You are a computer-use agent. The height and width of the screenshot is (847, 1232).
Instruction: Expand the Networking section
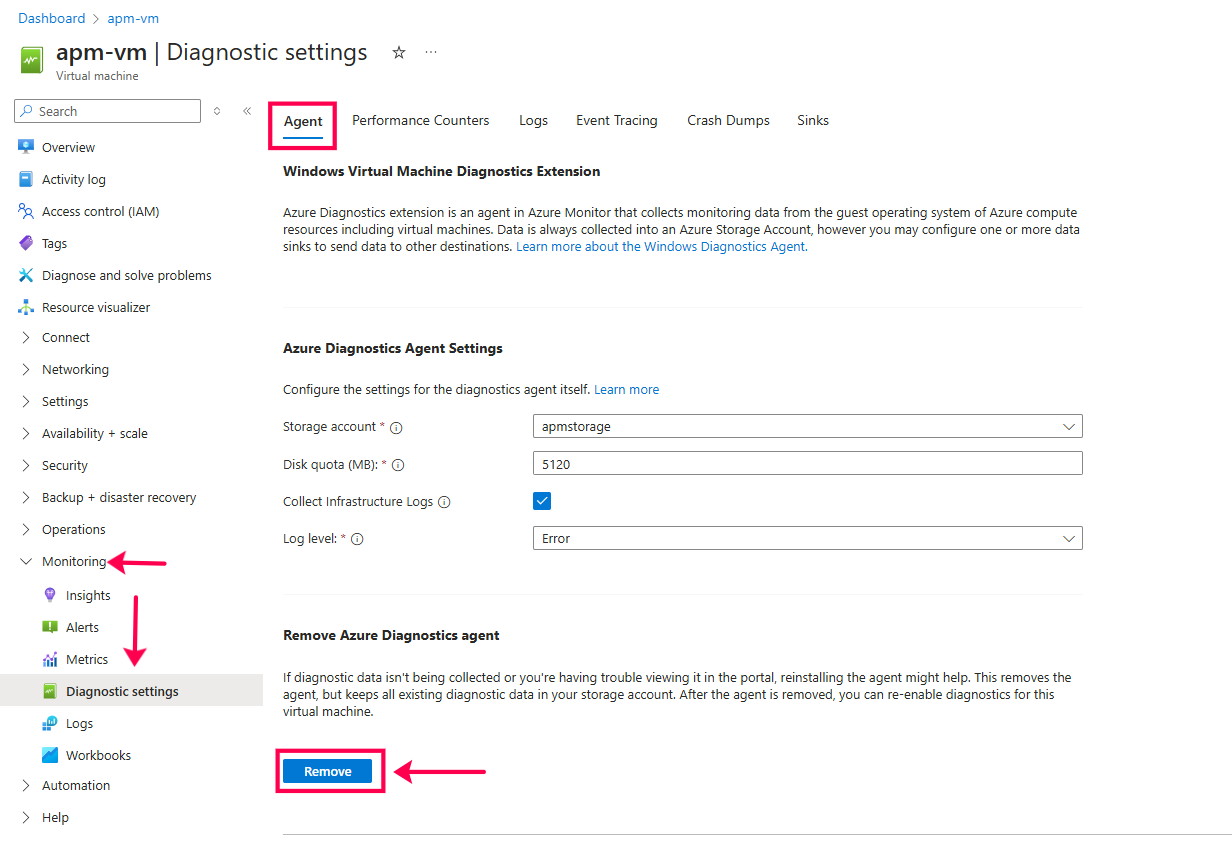[75, 369]
